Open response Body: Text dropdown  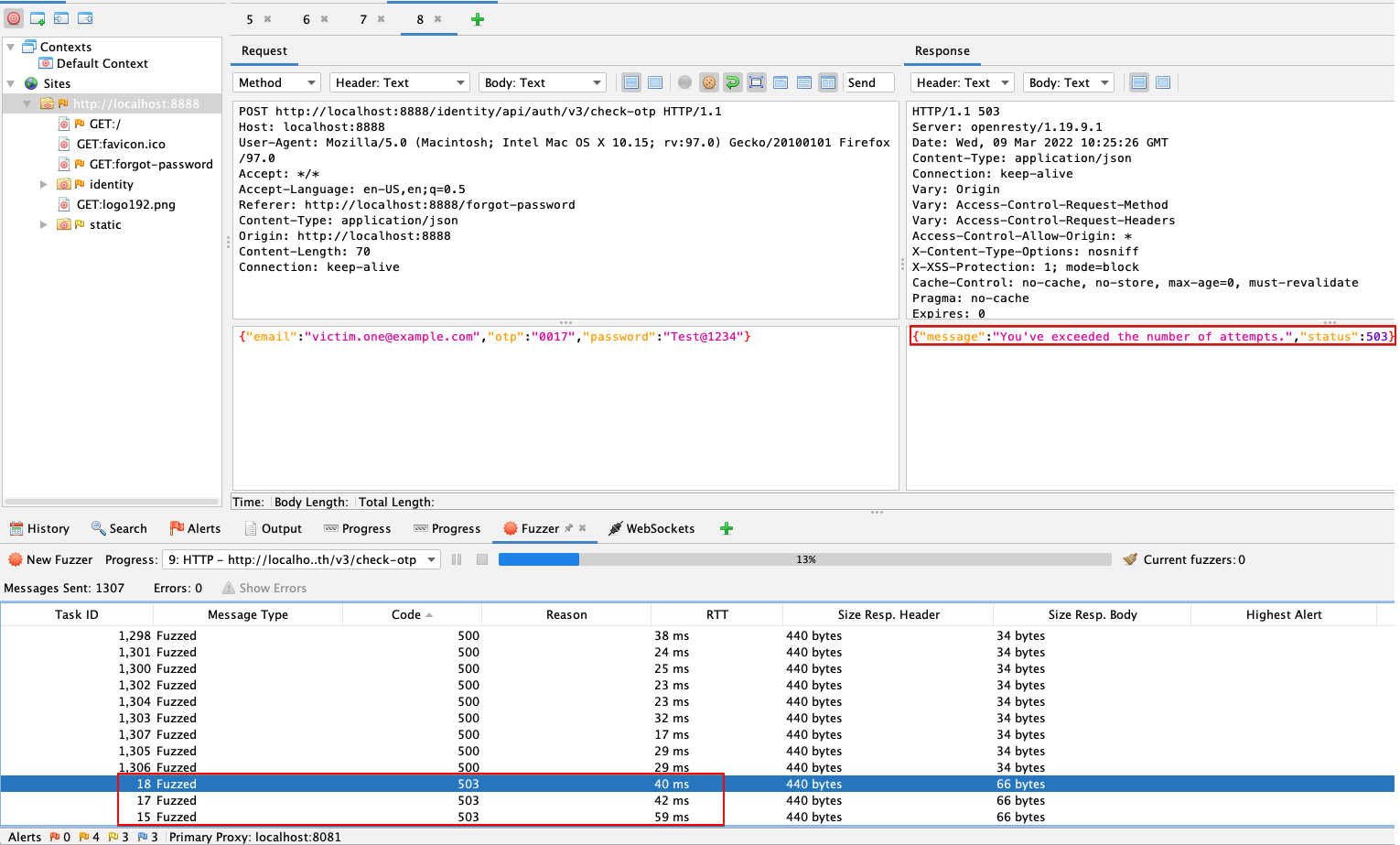coord(1068,82)
